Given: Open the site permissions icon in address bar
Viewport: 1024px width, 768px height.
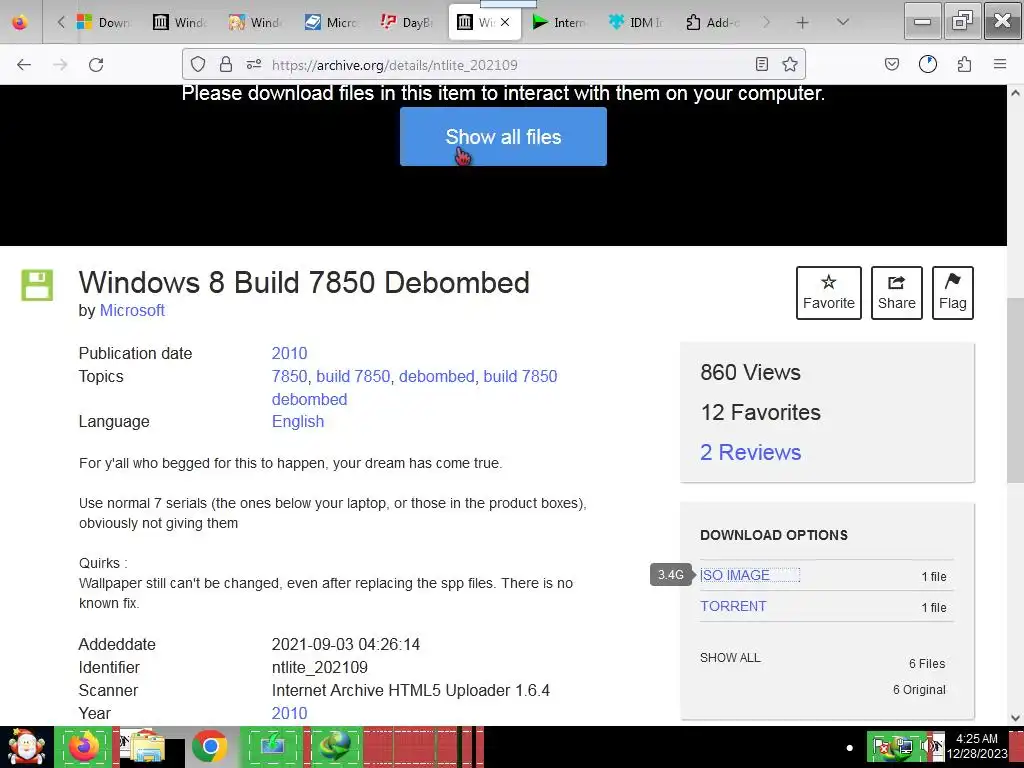Looking at the screenshot, I should pos(254,64).
